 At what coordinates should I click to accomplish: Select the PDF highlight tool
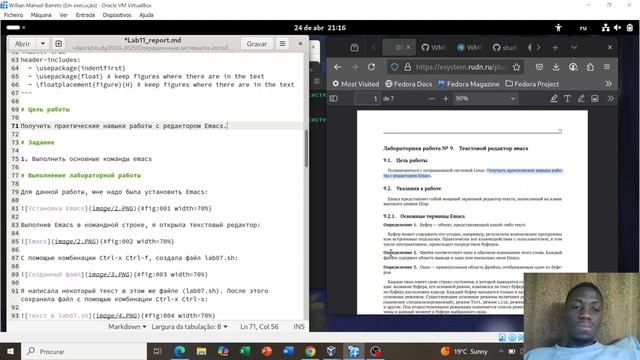553,99
